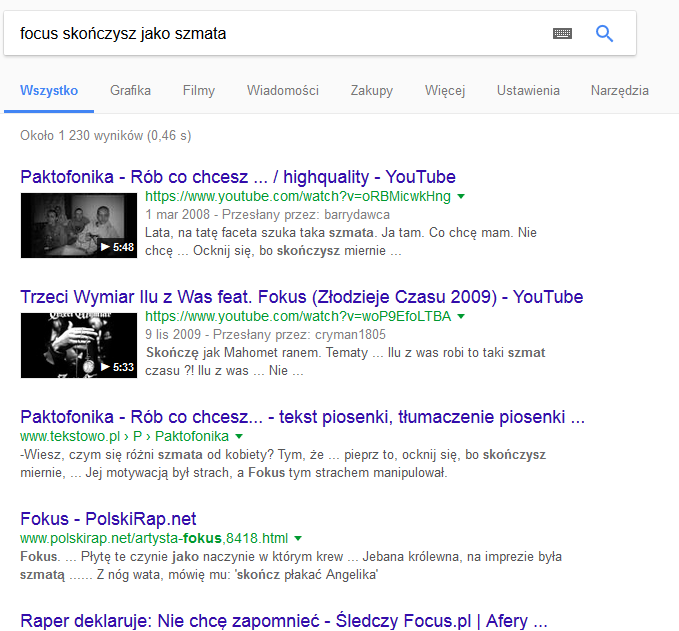Click the '9 lis 2009 - Przesłany przez: cryman1805' line

265,335
